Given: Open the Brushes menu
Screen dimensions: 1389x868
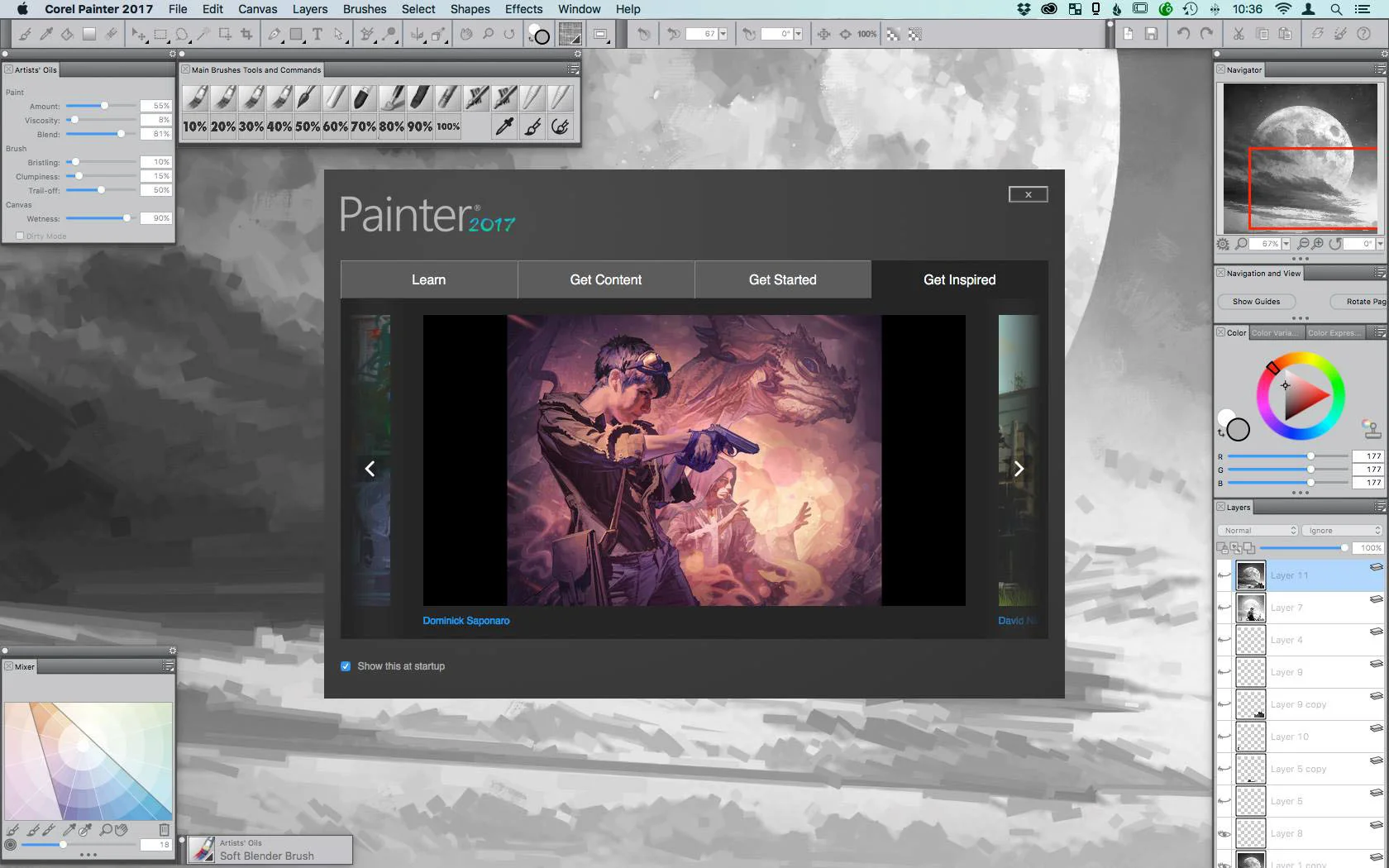Looking at the screenshot, I should click(365, 9).
